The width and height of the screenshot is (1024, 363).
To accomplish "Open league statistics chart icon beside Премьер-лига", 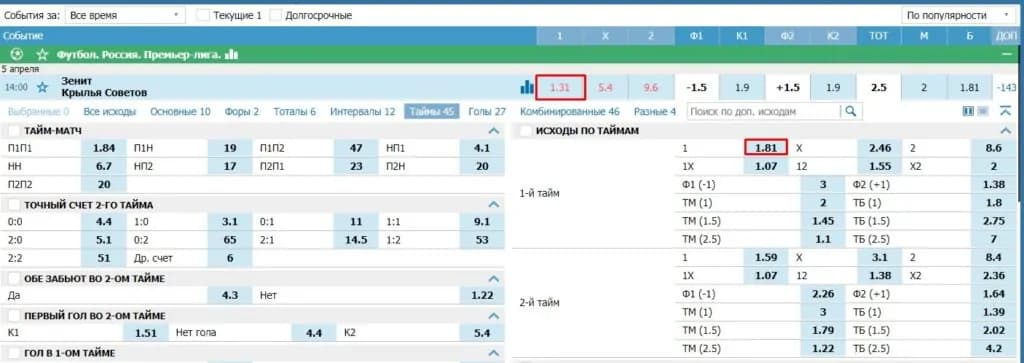I will tap(231, 55).
